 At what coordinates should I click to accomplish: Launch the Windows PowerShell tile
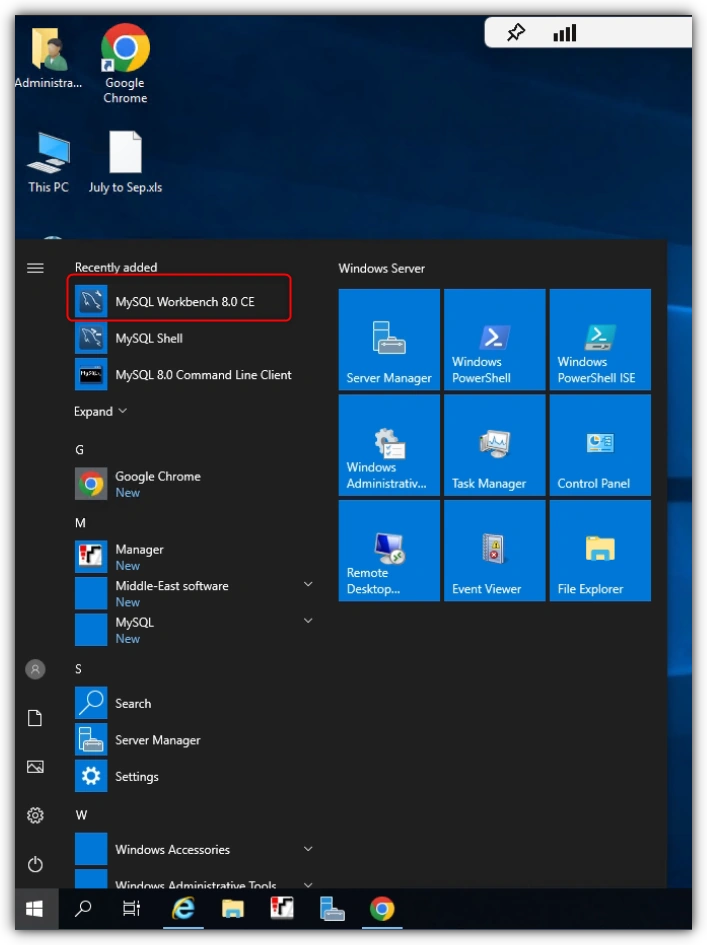pyautogui.click(x=494, y=339)
